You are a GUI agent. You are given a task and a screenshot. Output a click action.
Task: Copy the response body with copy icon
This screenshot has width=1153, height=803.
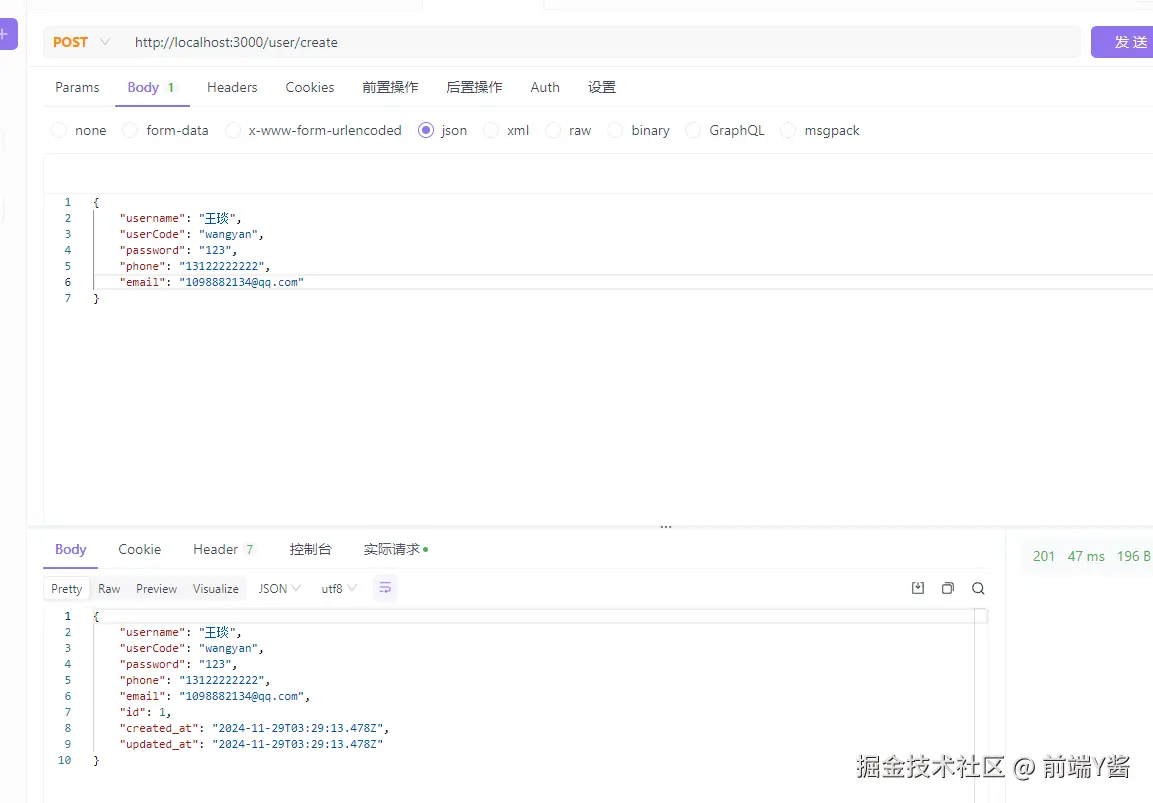(948, 588)
